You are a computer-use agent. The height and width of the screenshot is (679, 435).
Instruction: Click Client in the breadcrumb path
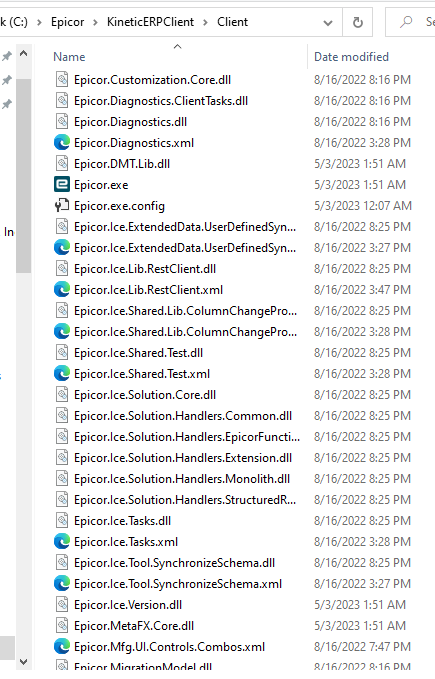pyautogui.click(x=232, y=22)
